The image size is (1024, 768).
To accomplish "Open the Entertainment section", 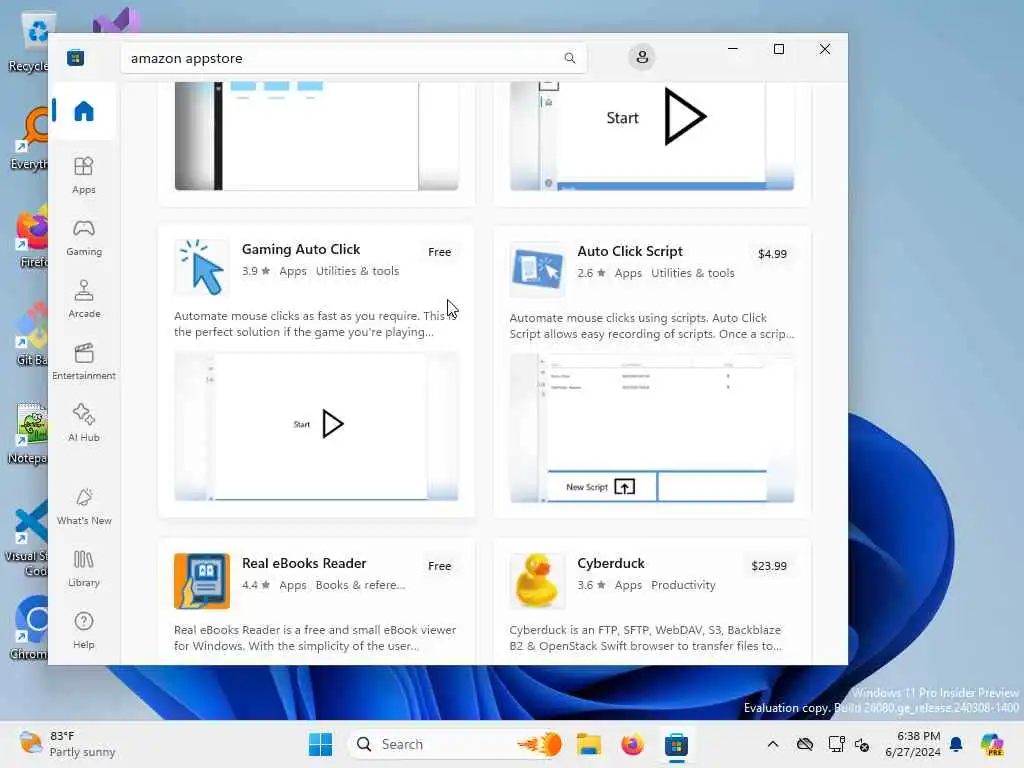I will [84, 361].
